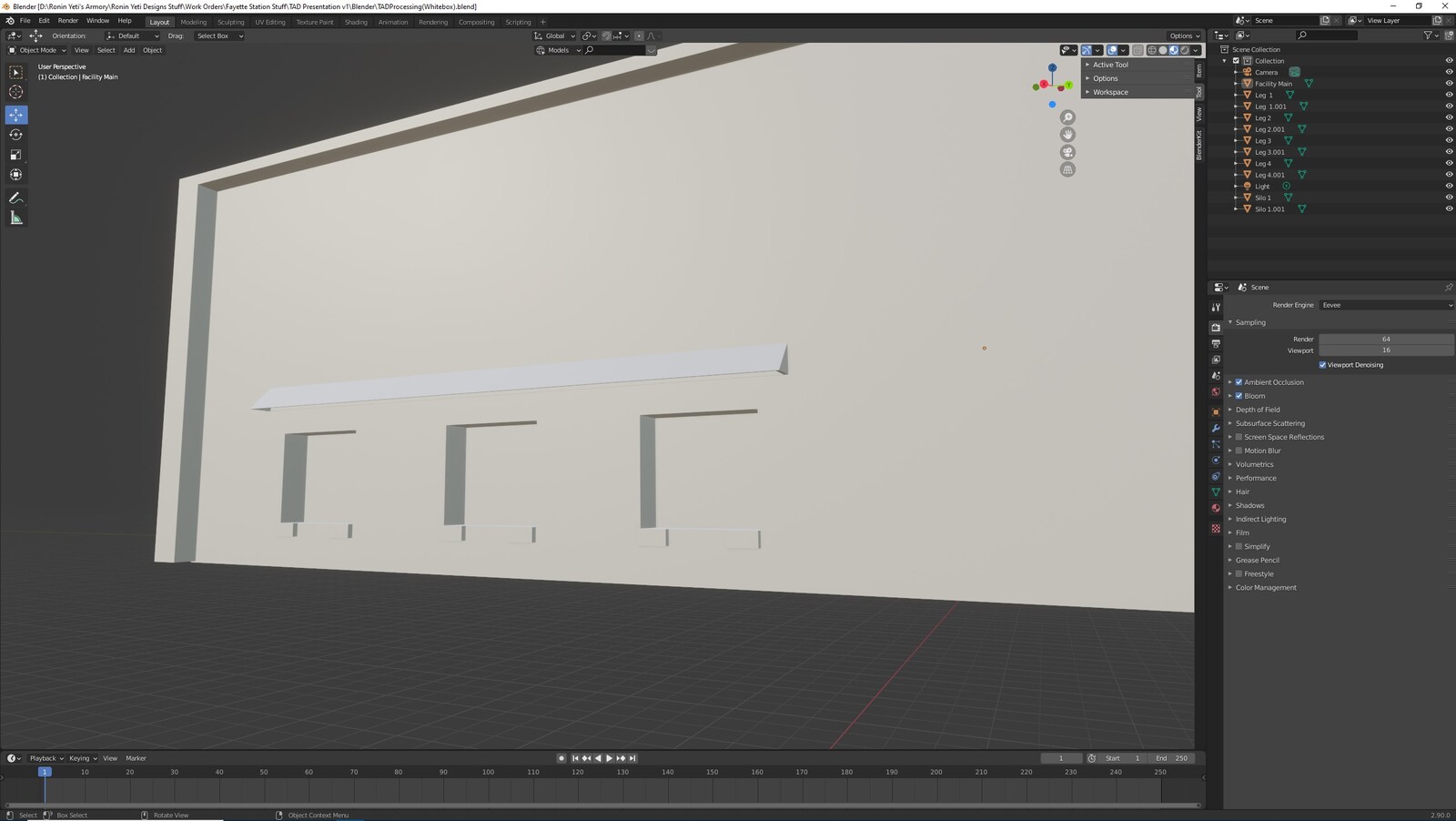
Task: Open the Object properties tab icon
Action: point(1216,412)
